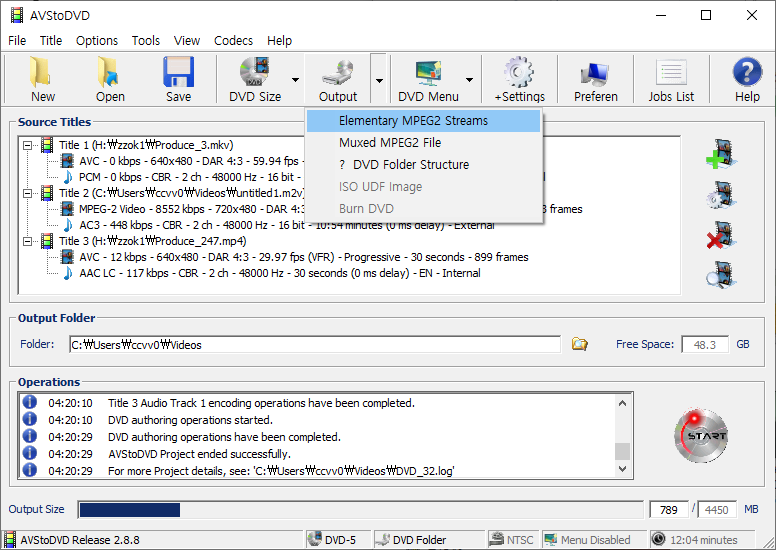Edit title settings with gear film icon

721,195
